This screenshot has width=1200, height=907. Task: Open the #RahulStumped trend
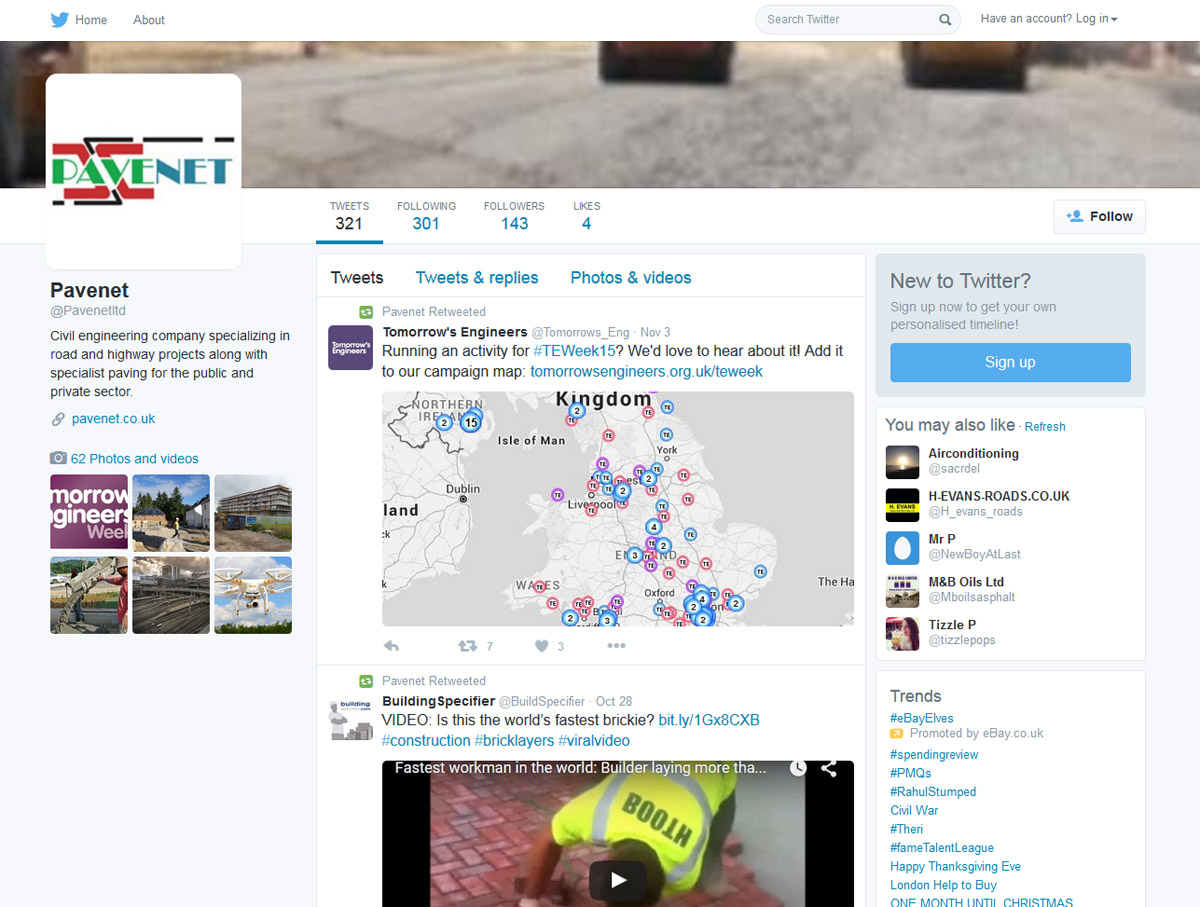pos(933,792)
